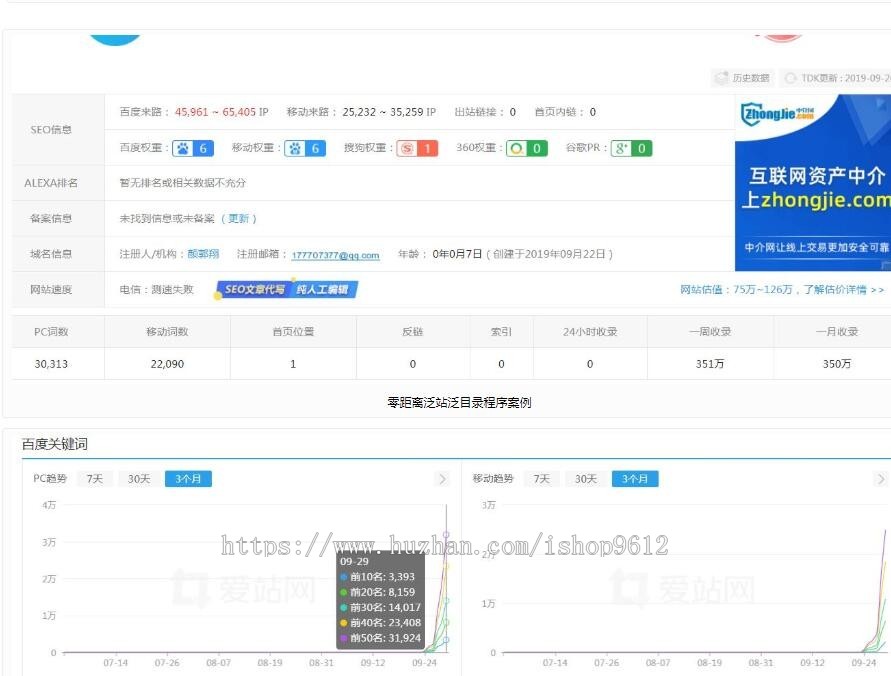Click the TDK更新 refresh icon

click(x=790, y=77)
